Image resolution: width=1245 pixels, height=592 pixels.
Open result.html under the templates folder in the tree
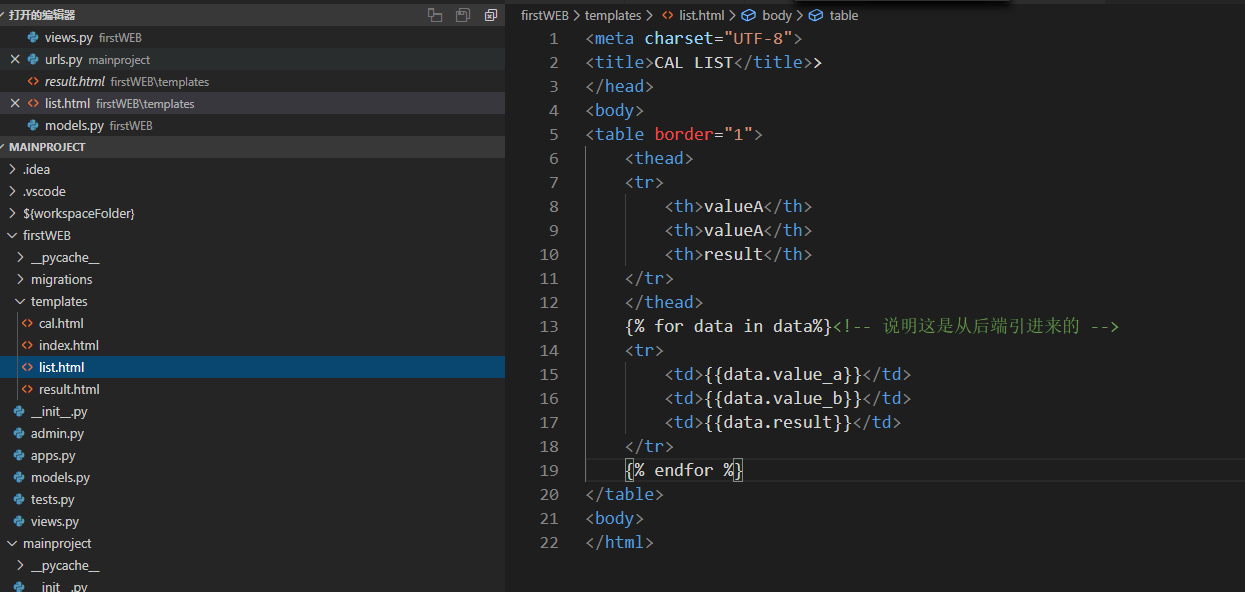pyautogui.click(x=252, y=389)
